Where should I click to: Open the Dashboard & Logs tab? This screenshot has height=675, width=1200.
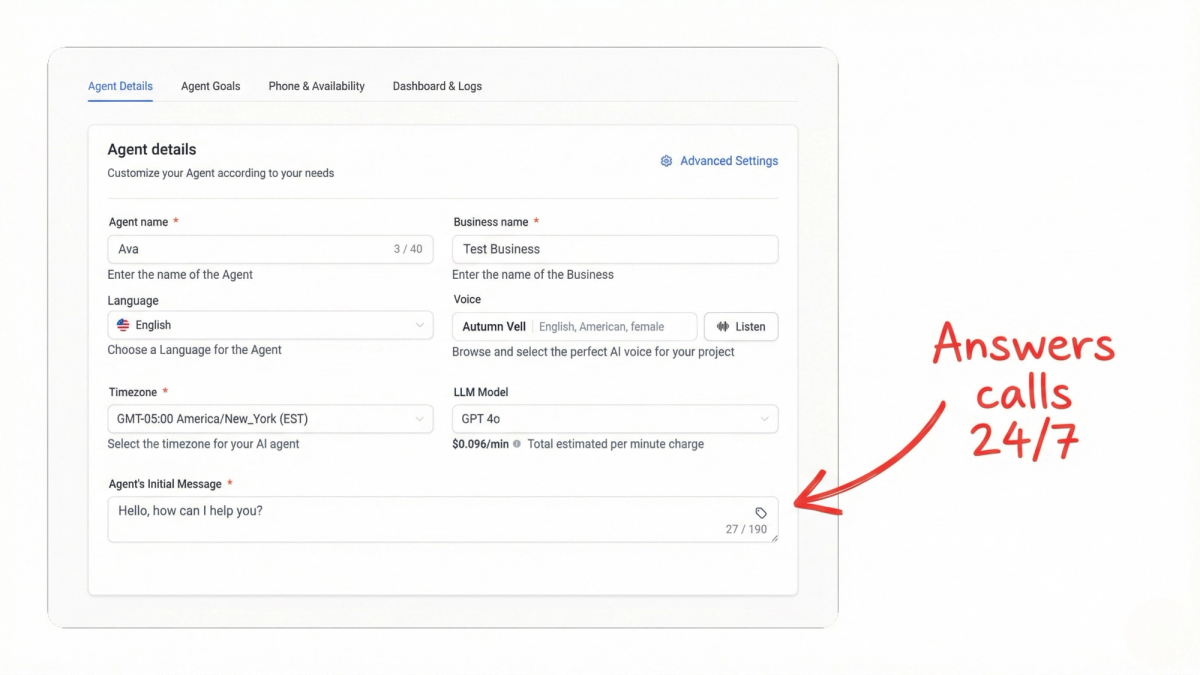pyautogui.click(x=437, y=86)
